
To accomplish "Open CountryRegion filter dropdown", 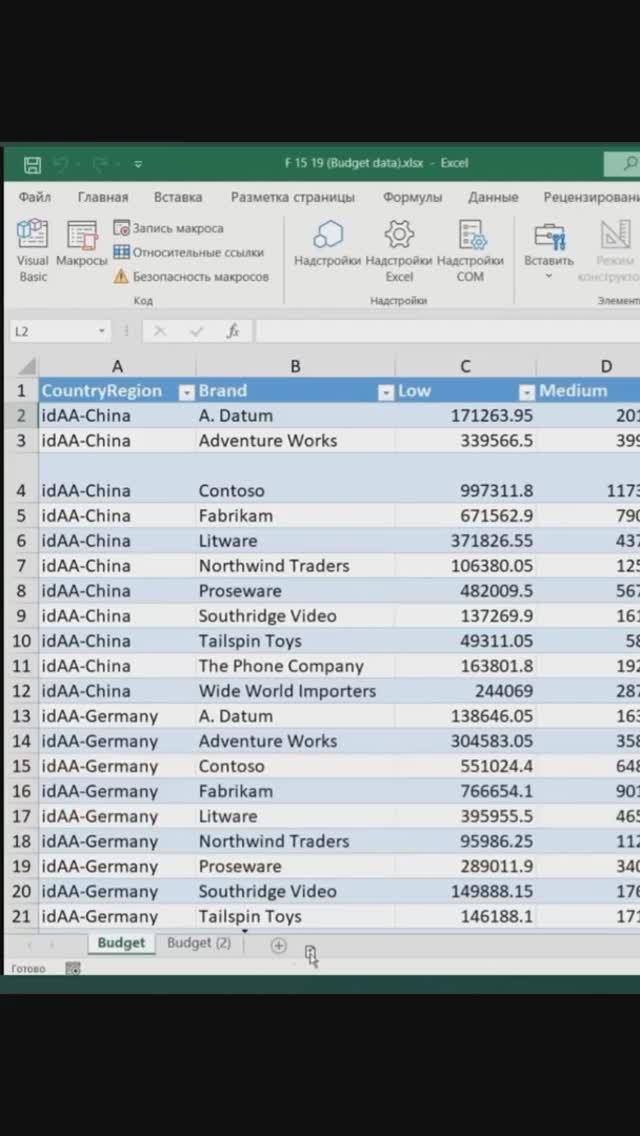I will tap(187, 392).
